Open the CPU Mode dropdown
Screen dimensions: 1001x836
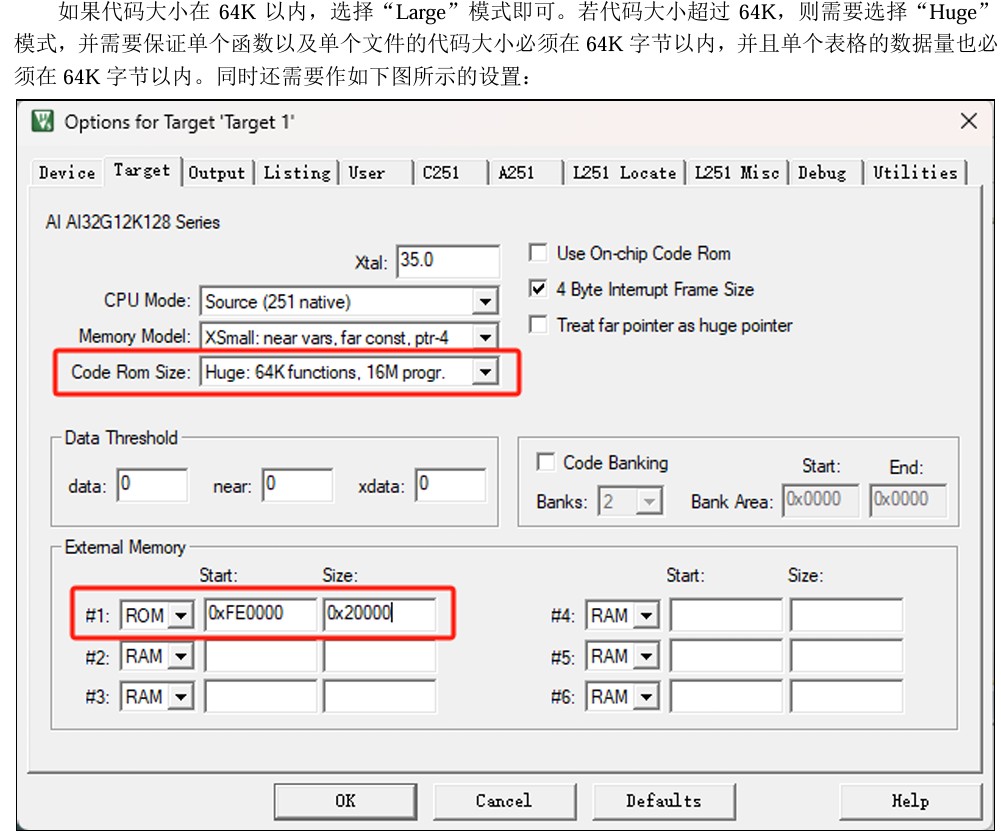coord(485,301)
